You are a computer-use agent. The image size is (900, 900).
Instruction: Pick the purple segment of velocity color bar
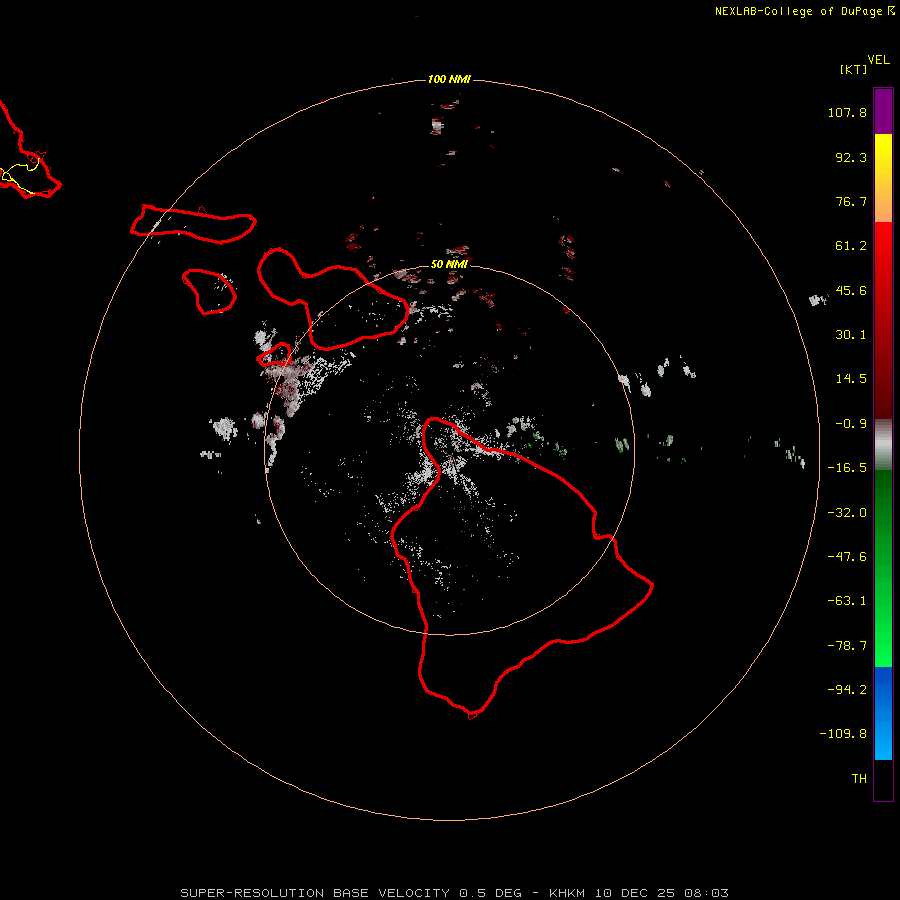(x=883, y=111)
